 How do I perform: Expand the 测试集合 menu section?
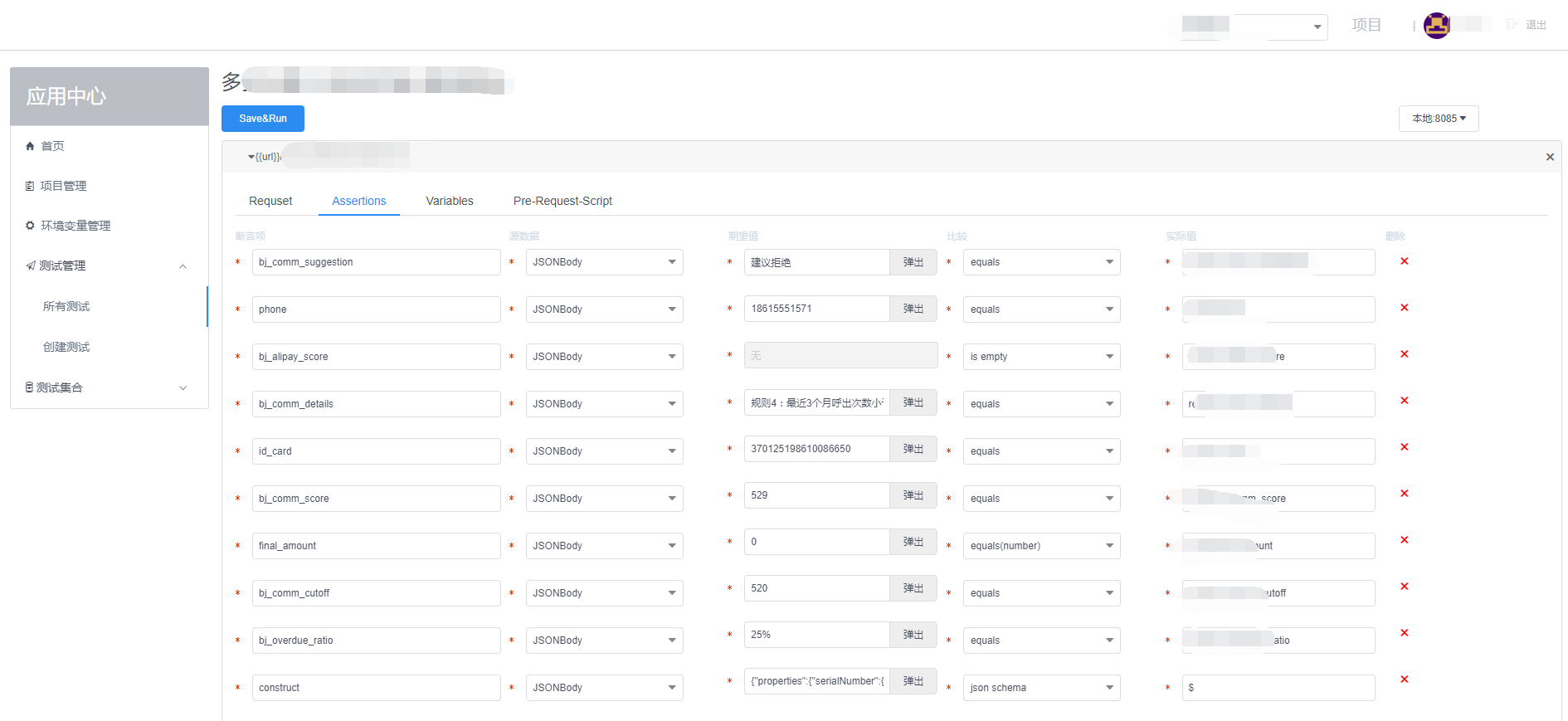click(110, 387)
